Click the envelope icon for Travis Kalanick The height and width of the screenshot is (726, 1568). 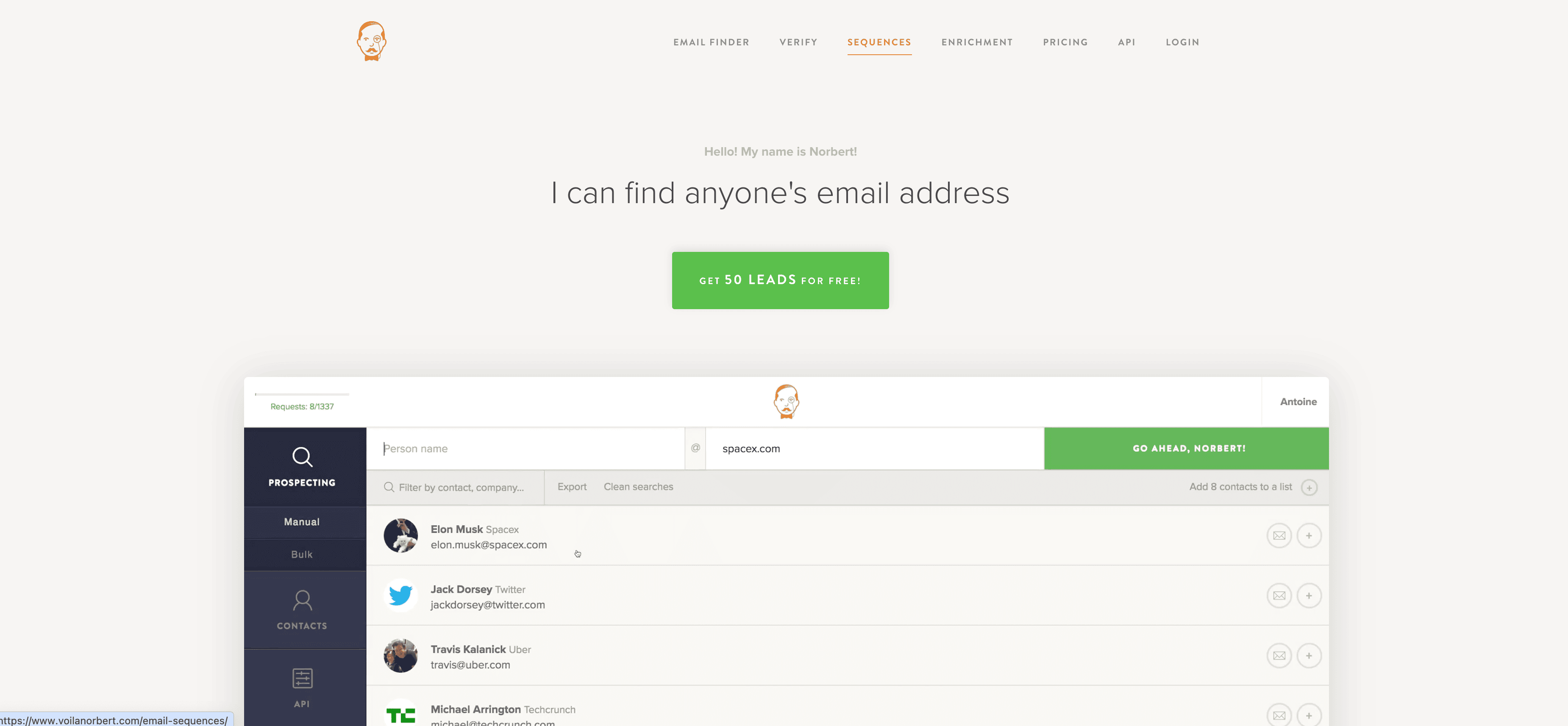[x=1279, y=655]
